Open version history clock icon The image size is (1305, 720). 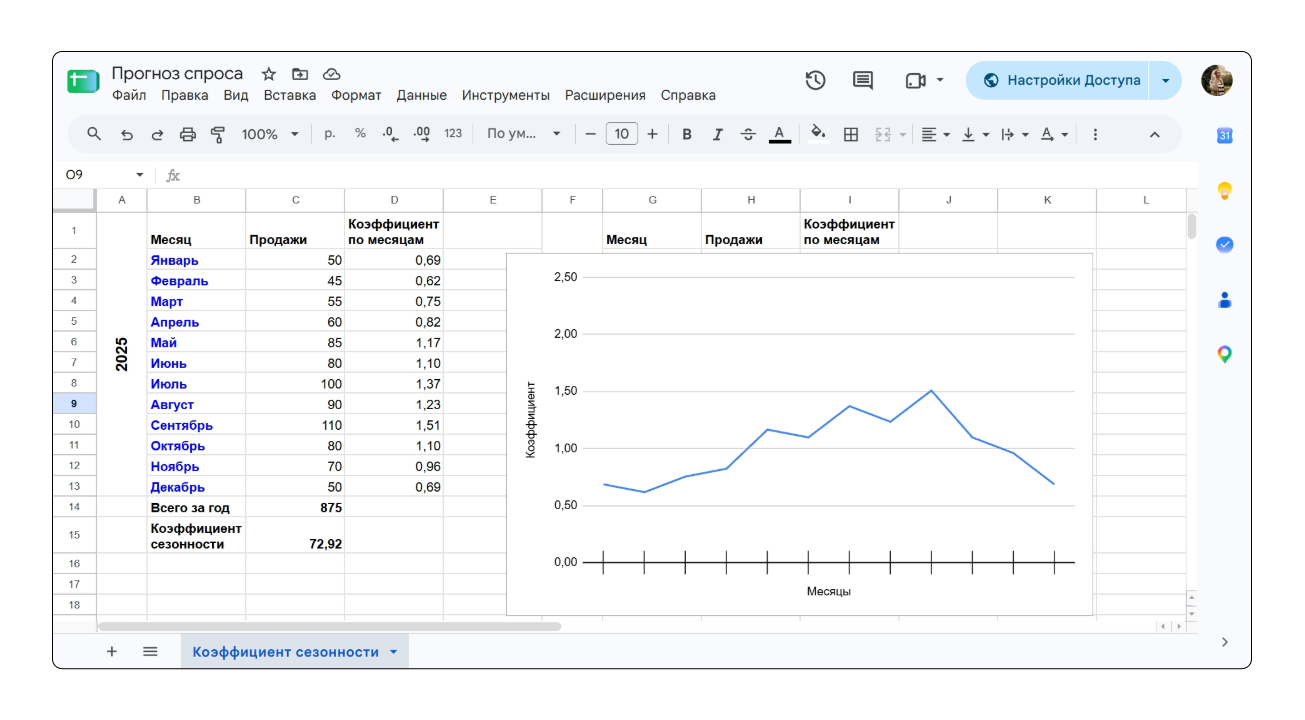(x=816, y=80)
